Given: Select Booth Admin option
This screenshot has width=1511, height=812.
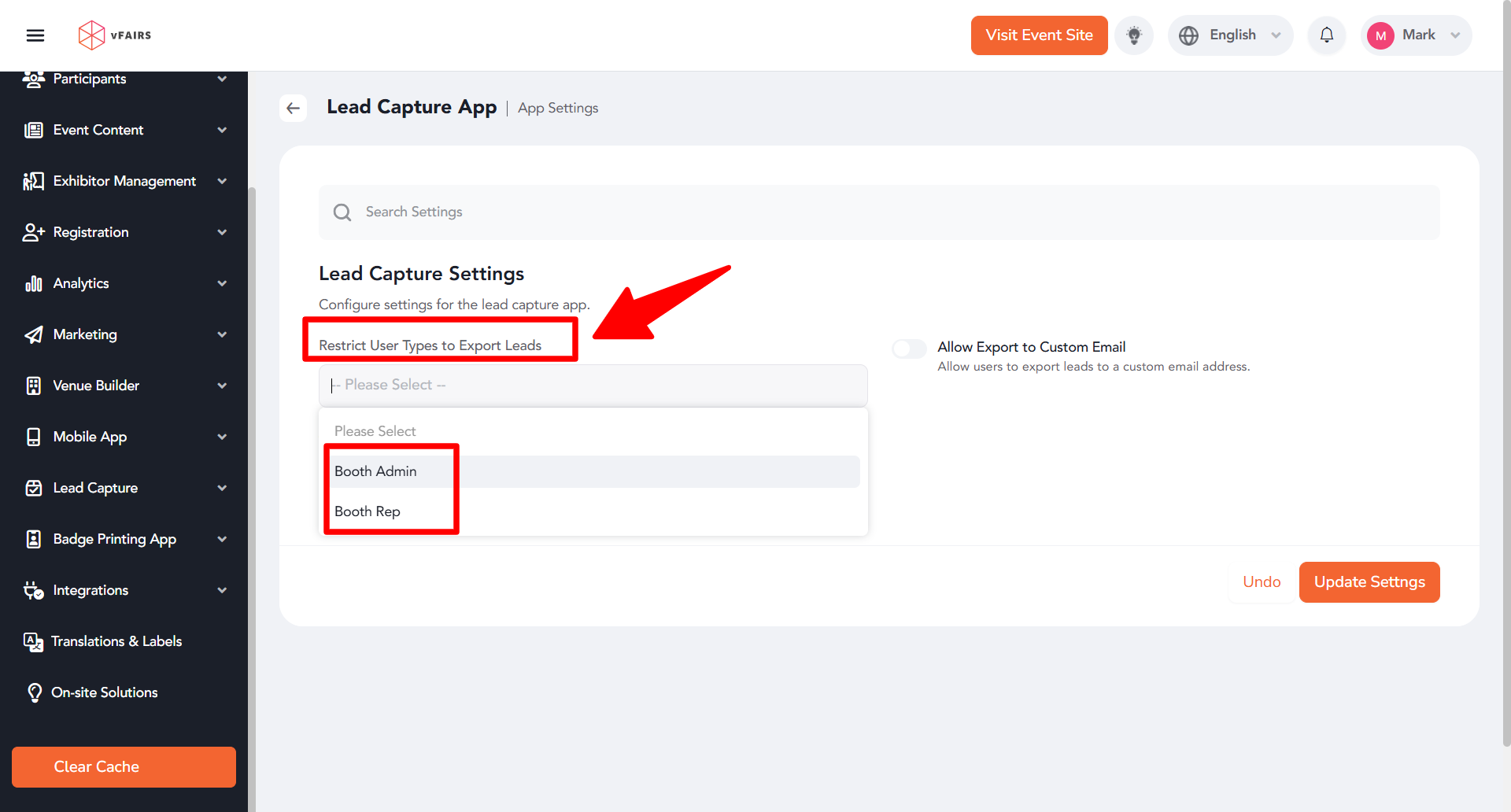Looking at the screenshot, I should pos(593,471).
